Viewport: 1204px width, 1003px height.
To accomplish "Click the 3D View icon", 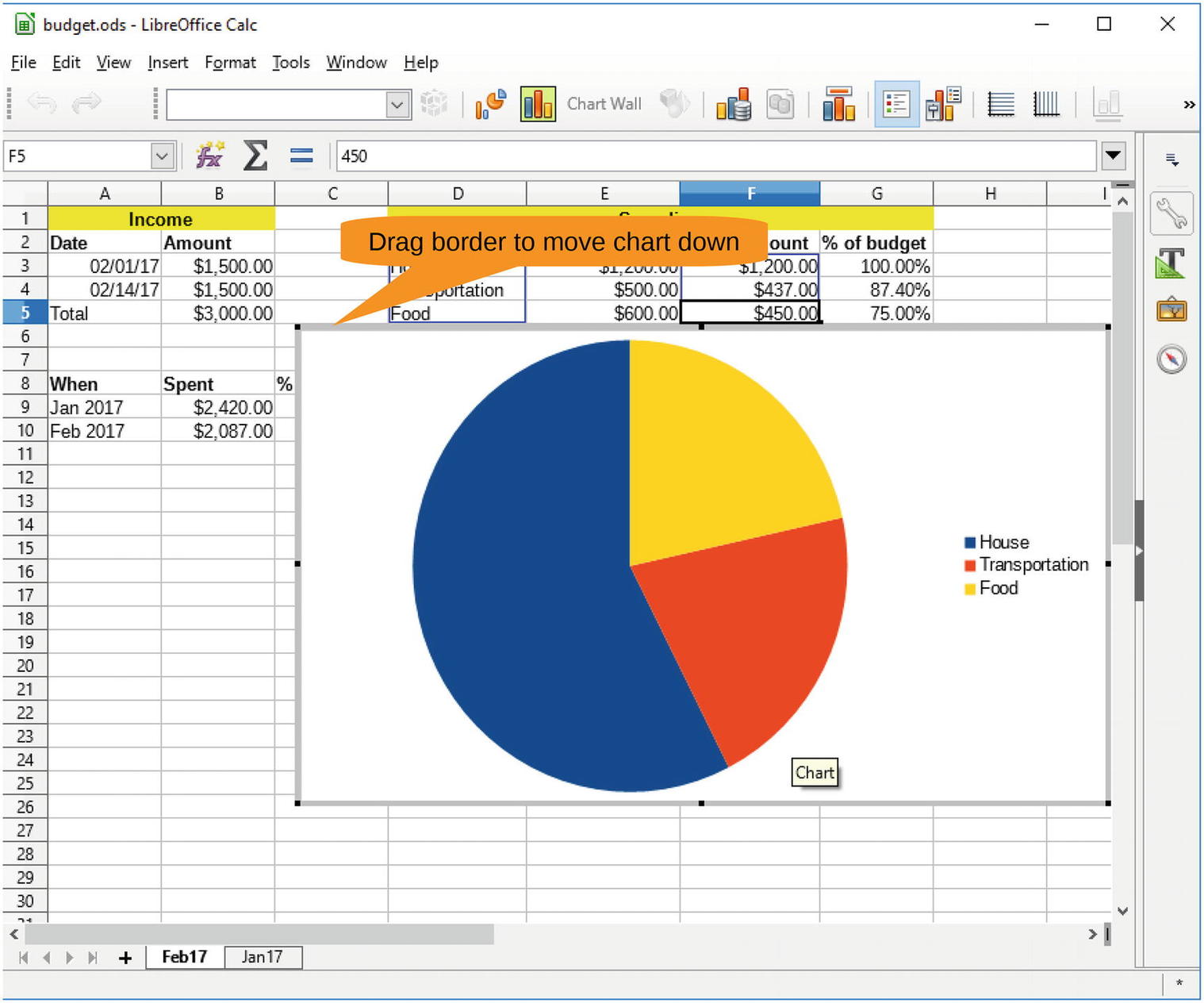I will coord(674,104).
